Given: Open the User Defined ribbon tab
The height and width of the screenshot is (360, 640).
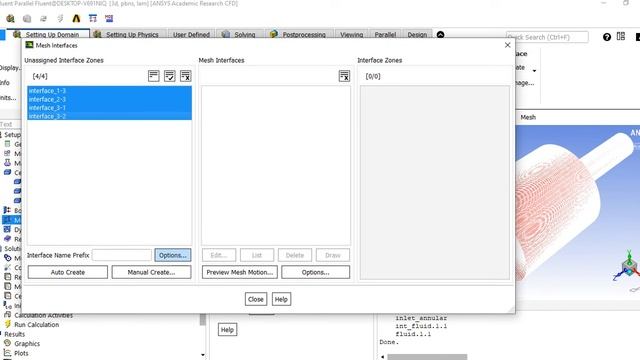Looking at the screenshot, I should coord(191,35).
